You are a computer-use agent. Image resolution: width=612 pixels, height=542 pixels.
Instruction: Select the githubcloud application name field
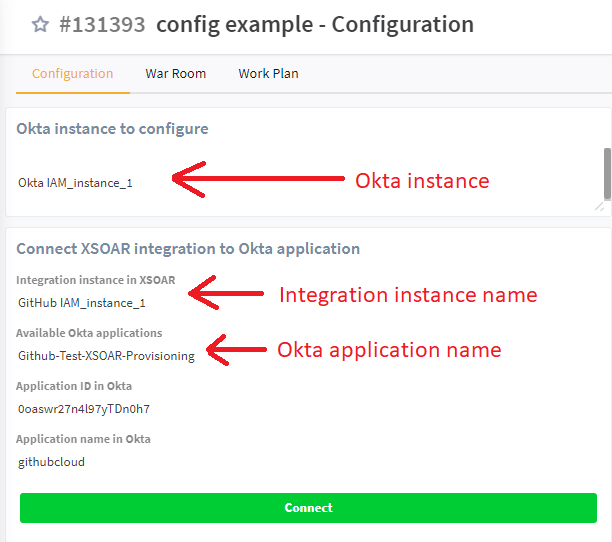click(51, 462)
